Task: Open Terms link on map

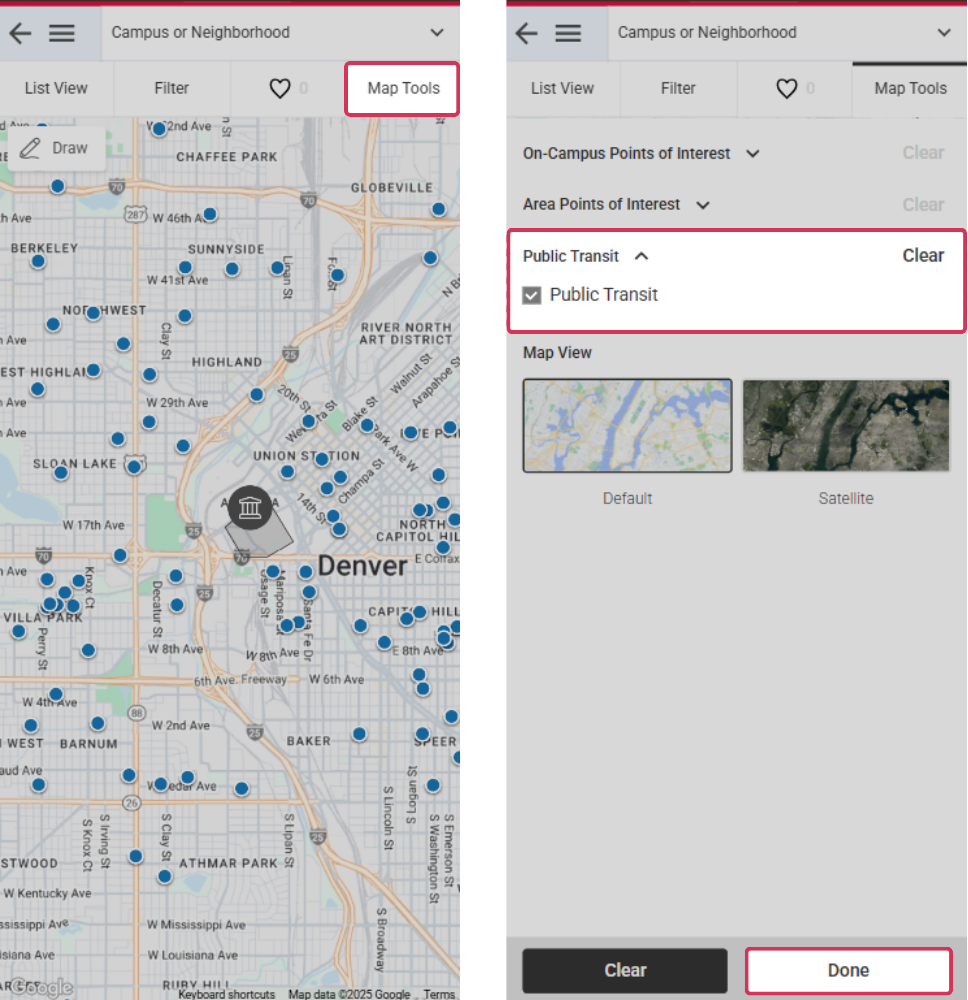Action: 439,994
